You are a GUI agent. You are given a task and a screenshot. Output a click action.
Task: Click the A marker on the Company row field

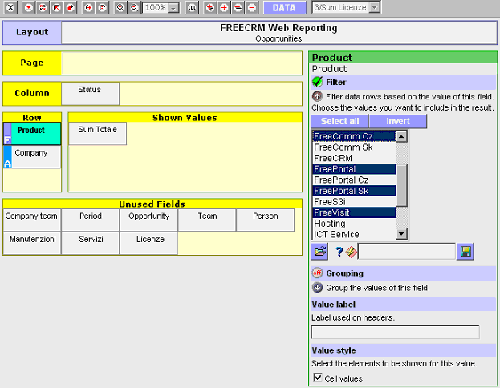[7, 157]
